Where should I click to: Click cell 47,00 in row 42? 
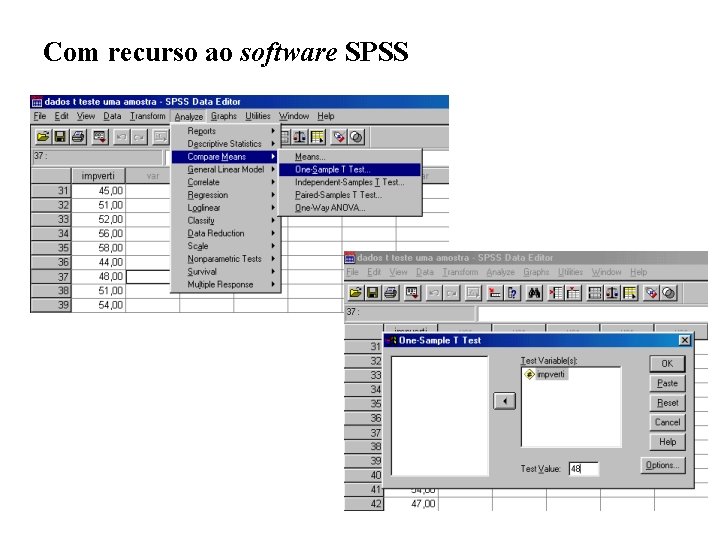(x=411, y=504)
